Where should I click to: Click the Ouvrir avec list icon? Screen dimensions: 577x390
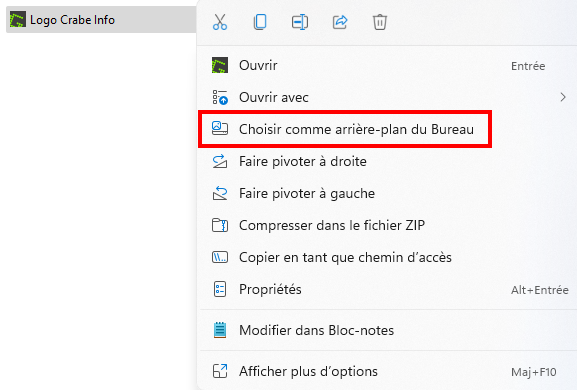220,98
